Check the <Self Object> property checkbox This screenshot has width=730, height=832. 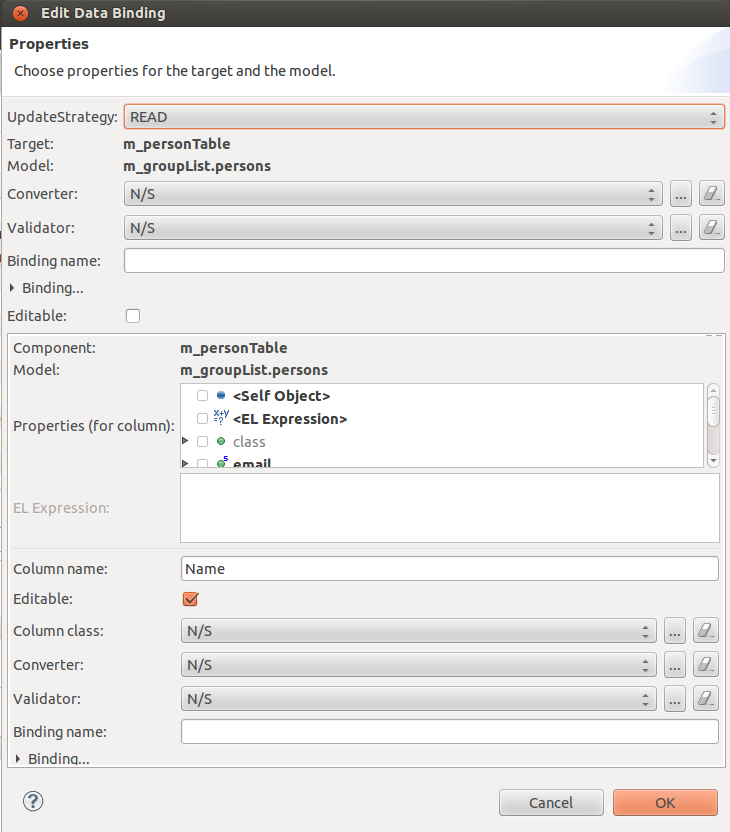click(x=202, y=395)
